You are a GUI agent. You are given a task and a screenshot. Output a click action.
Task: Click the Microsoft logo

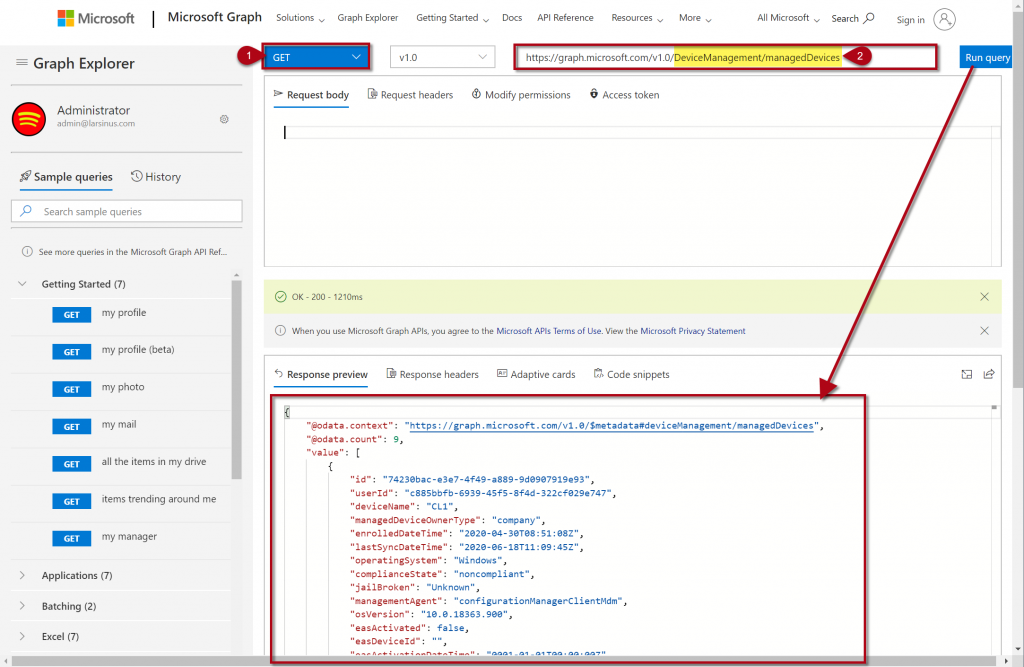coord(95,18)
